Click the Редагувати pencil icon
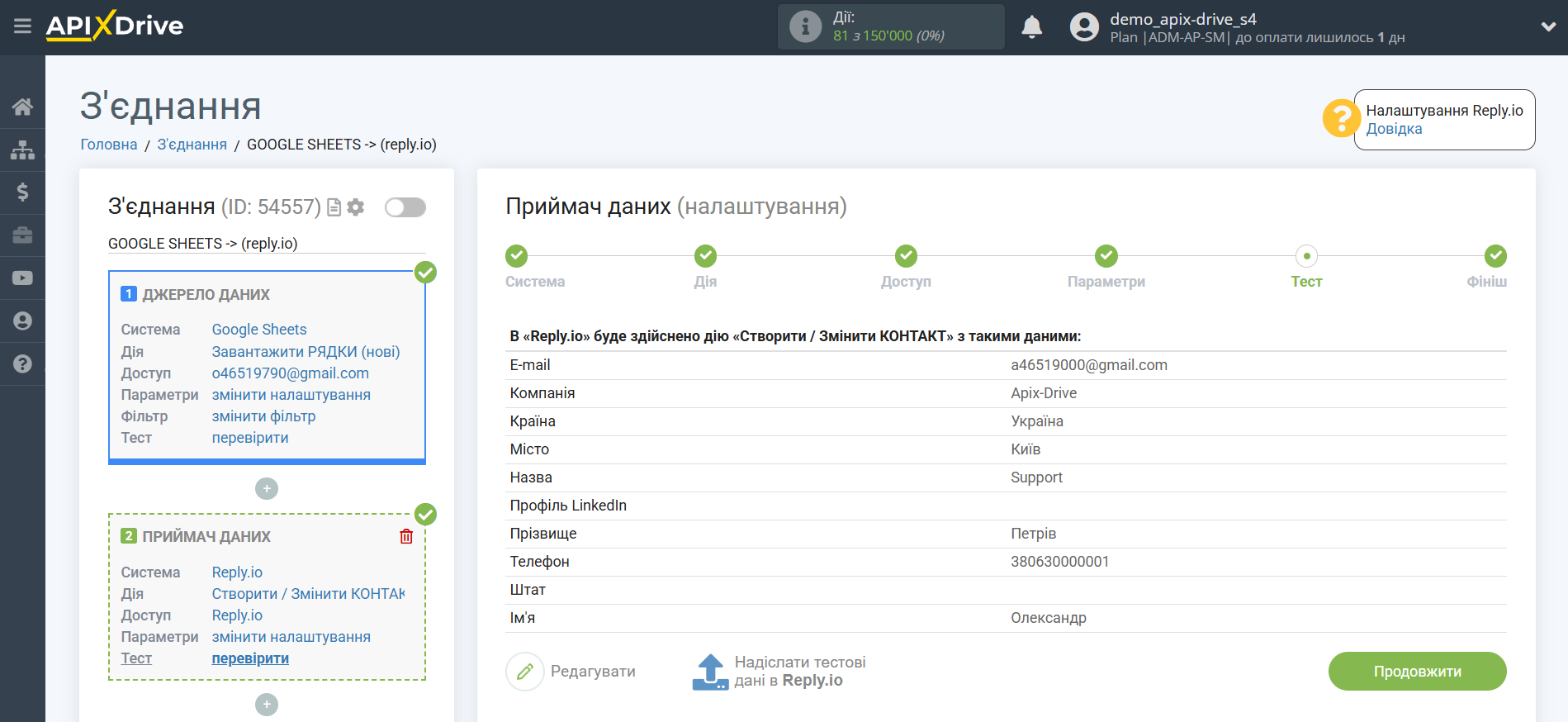The height and width of the screenshot is (722, 1568). [525, 672]
